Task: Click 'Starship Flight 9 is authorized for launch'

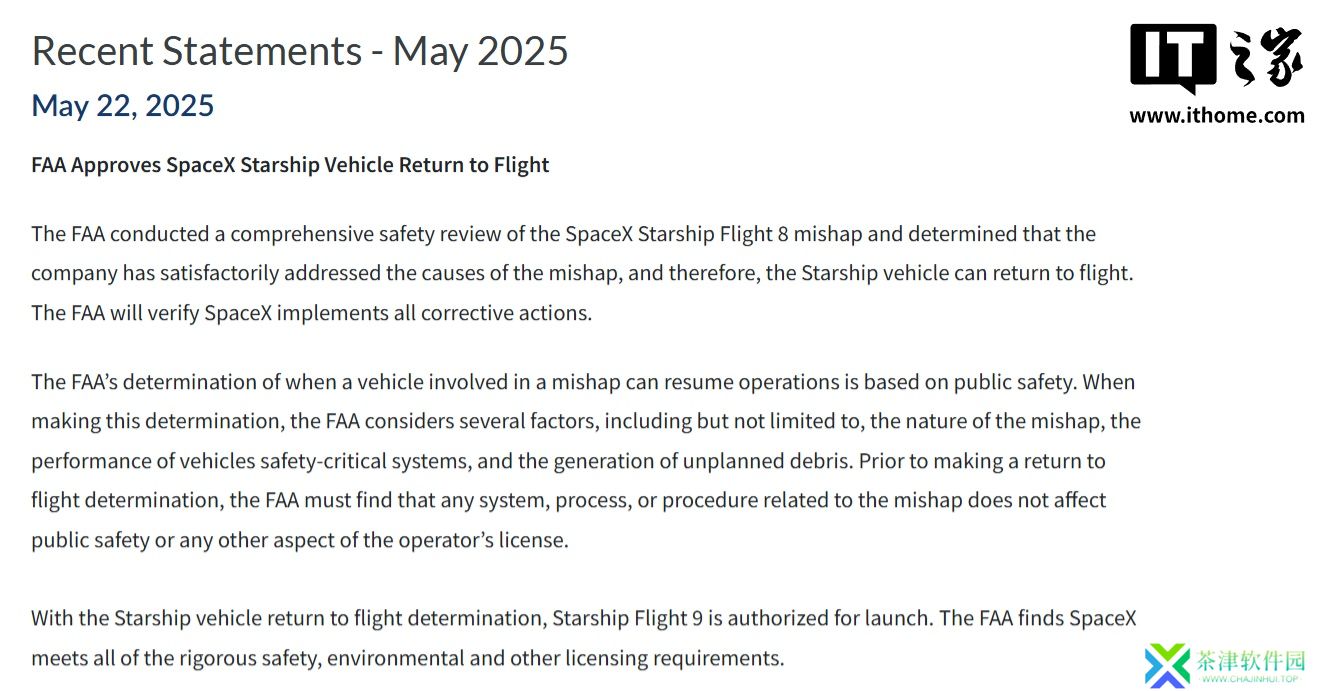Action: click(x=743, y=618)
